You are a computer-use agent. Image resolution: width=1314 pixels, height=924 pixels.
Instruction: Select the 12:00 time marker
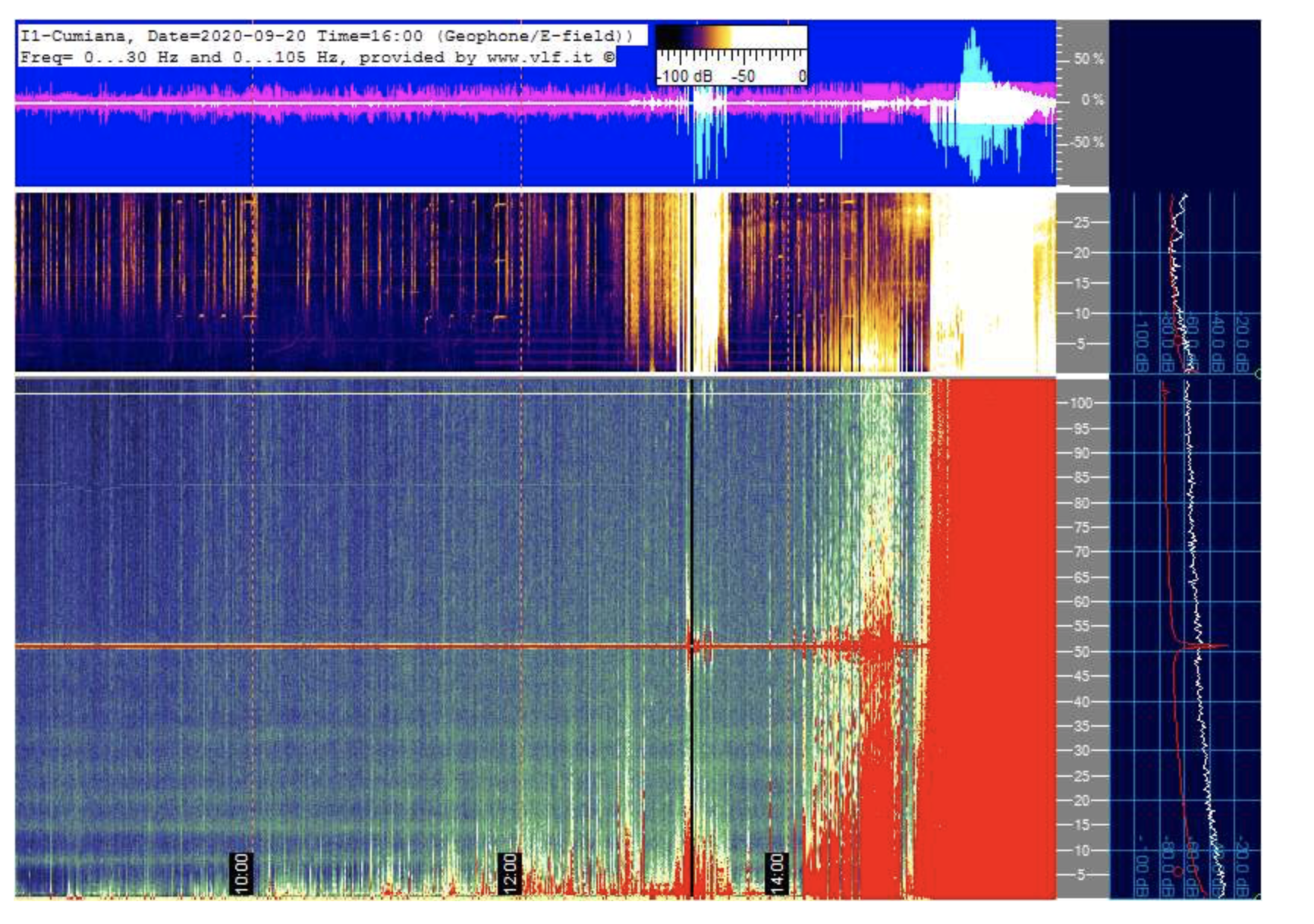point(508,873)
